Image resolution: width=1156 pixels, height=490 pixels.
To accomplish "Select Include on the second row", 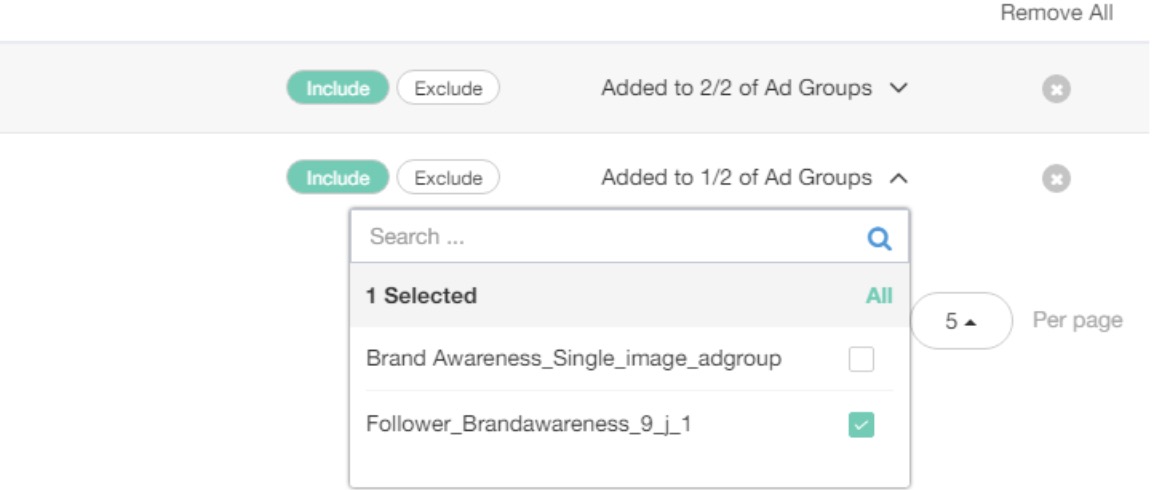I will coord(337,178).
